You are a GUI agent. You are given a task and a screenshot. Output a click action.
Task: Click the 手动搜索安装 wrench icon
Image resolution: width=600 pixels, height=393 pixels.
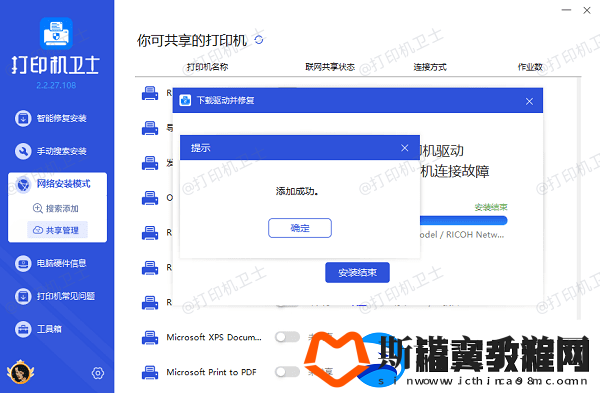click(23, 151)
